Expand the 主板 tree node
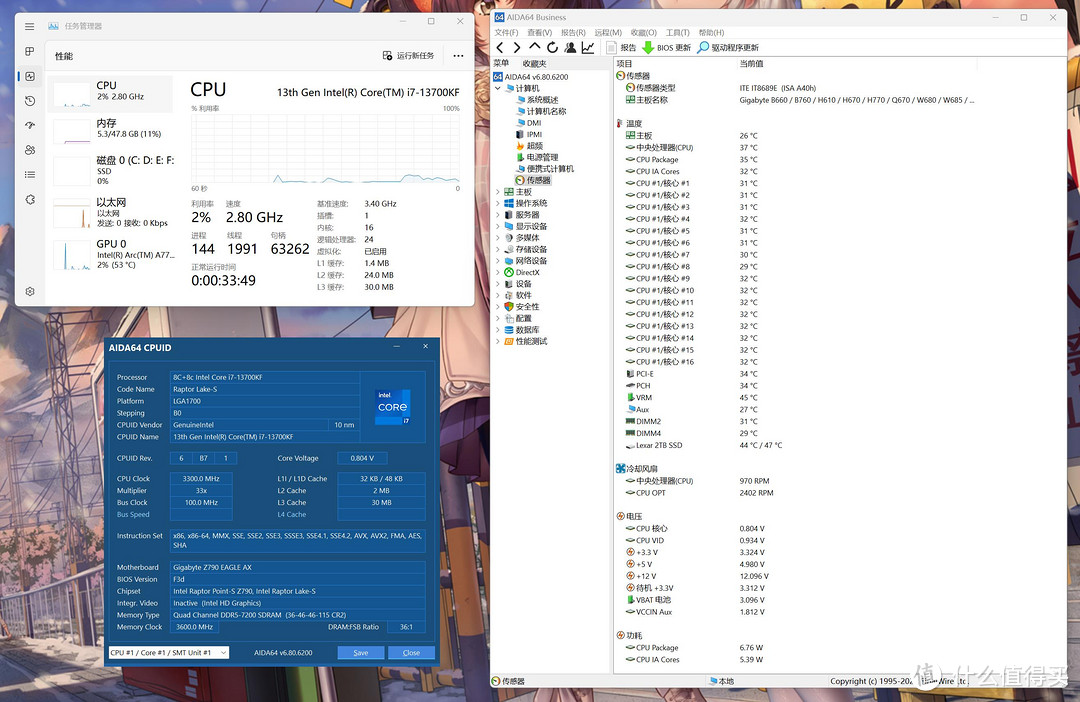The image size is (1080, 702). (x=499, y=192)
